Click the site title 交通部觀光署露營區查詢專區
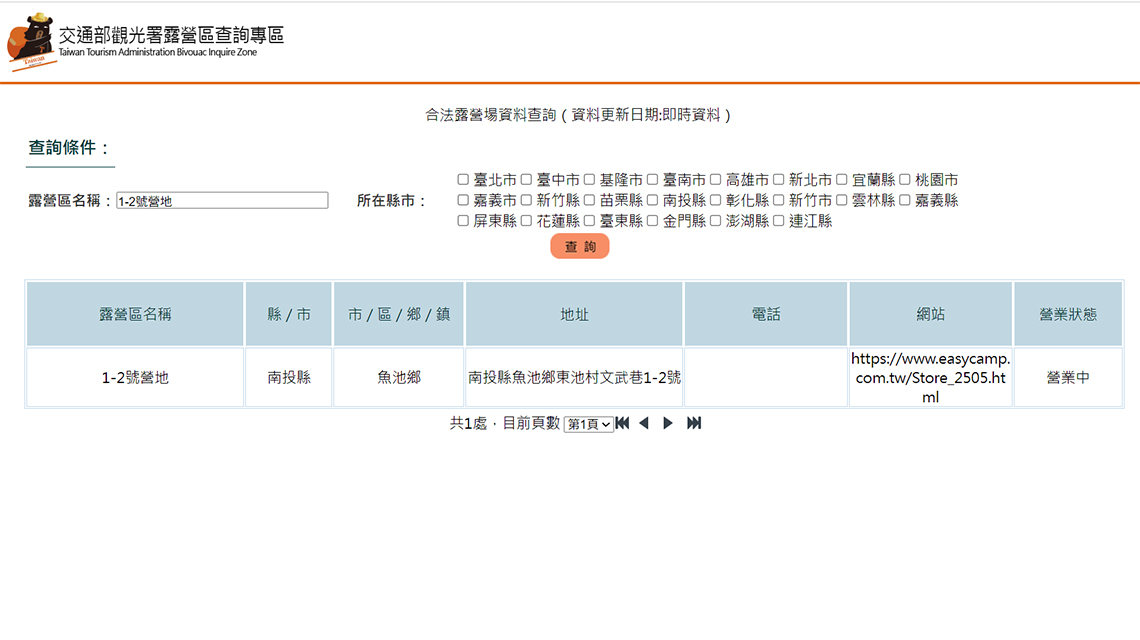 pyautogui.click(x=171, y=35)
